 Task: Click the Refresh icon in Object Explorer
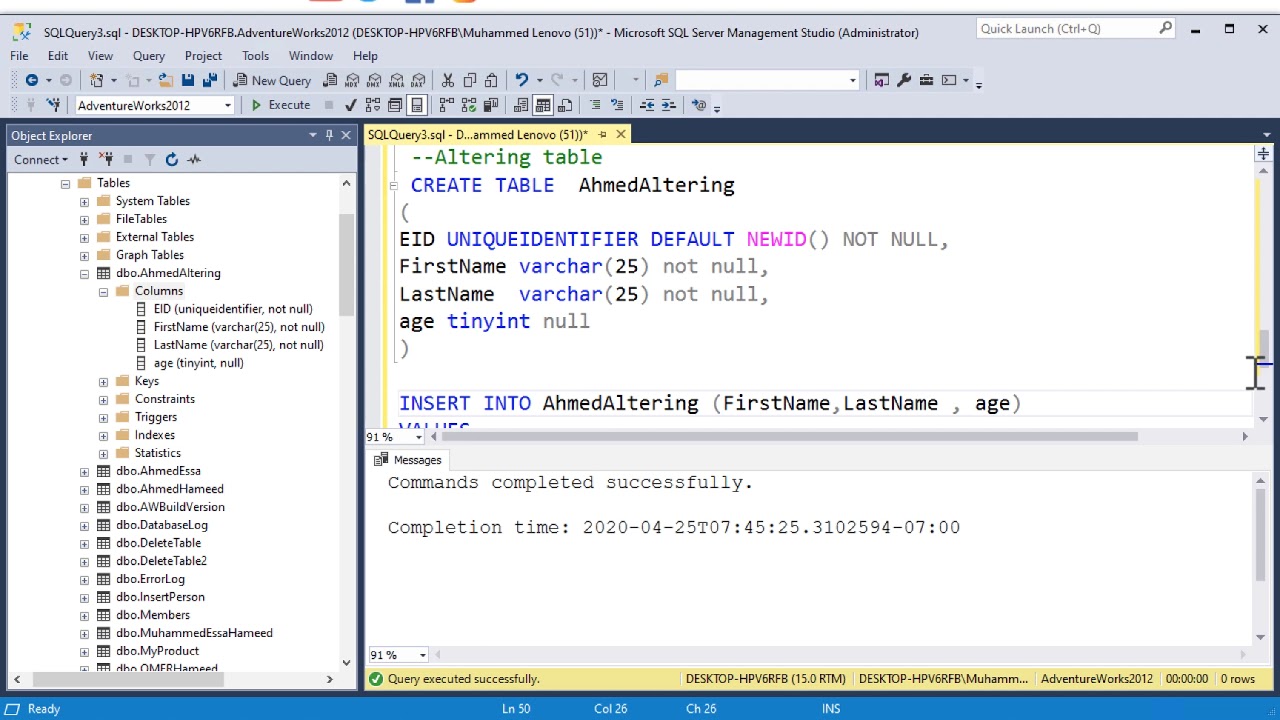coord(172,159)
